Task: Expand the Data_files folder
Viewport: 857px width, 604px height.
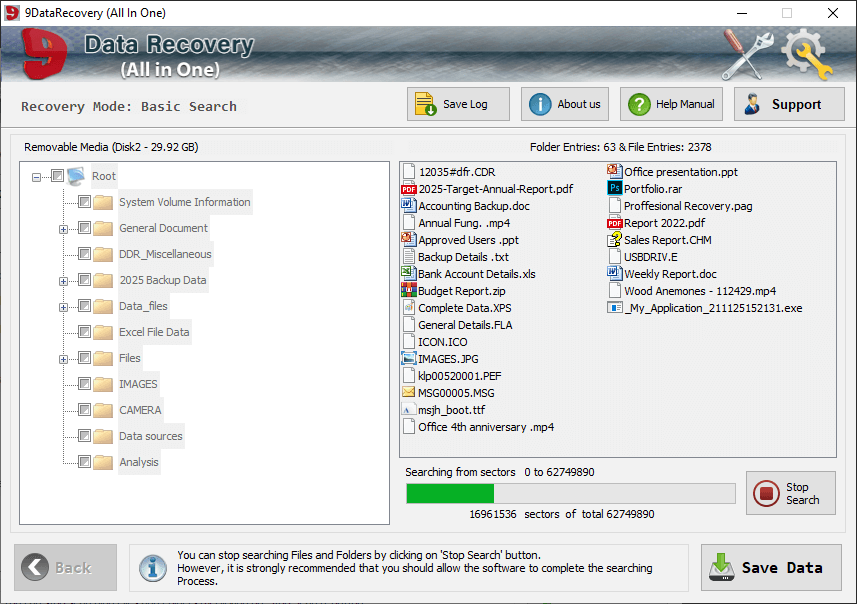Action: [63, 307]
